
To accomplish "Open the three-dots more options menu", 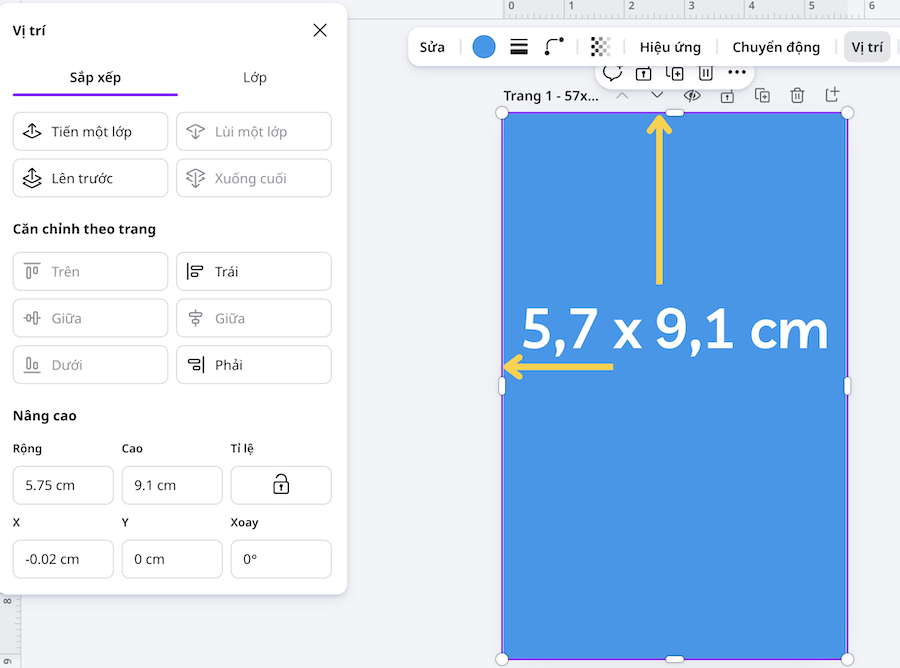I will coord(737,73).
